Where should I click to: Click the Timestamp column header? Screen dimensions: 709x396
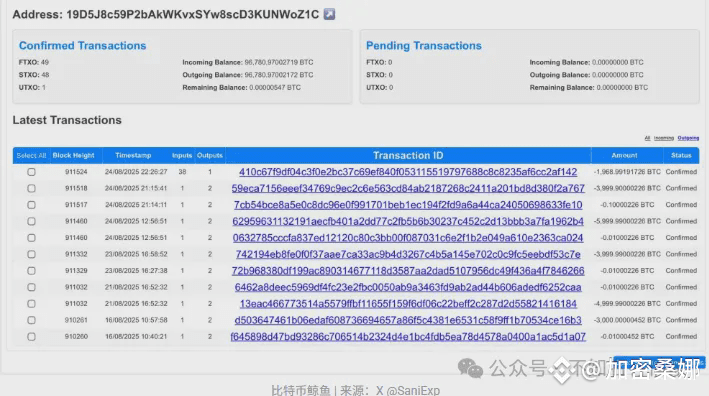pyautogui.click(x=133, y=156)
